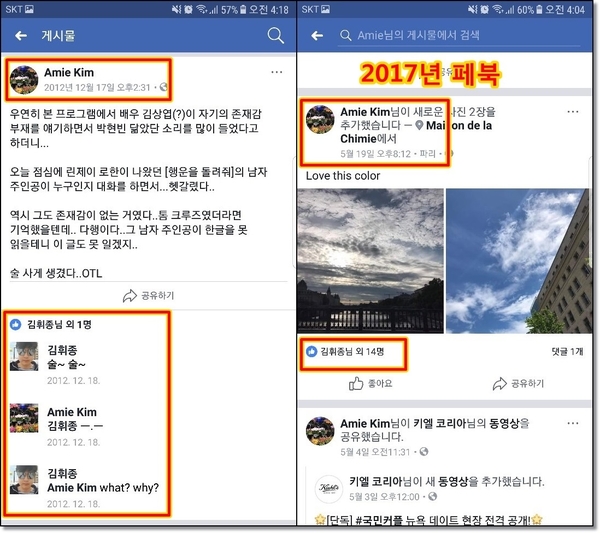Screen dimensions: 600x533
Task: Open three-dot menu of the 키엘 코리아 shared post
Action: tap(572, 423)
